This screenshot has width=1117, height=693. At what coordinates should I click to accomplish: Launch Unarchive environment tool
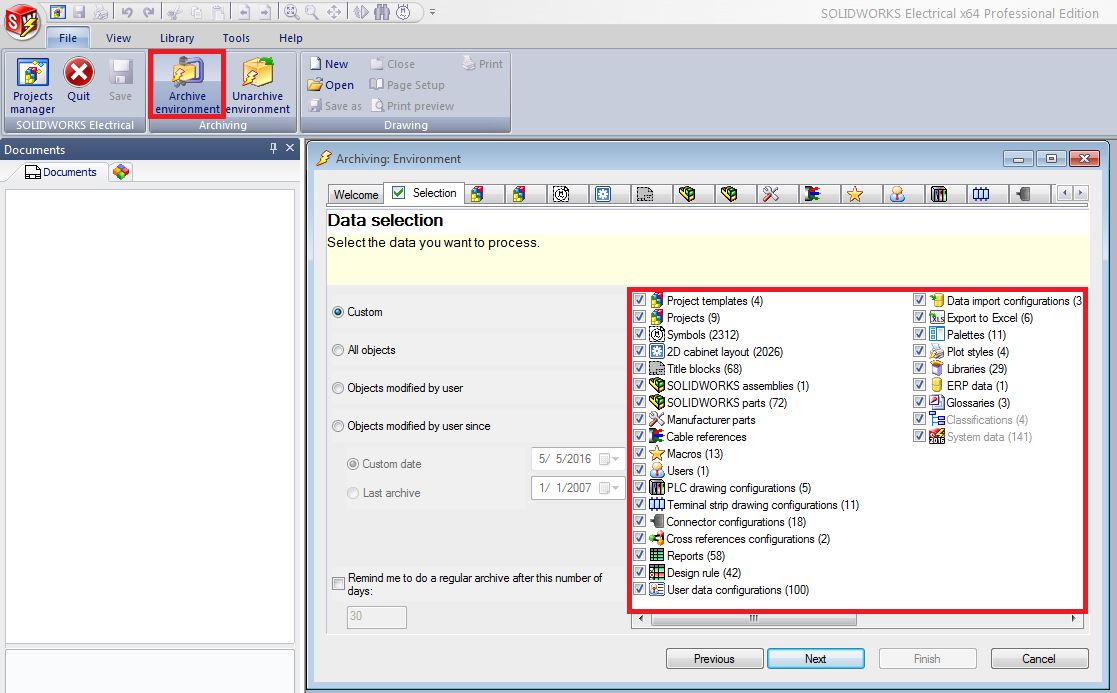point(258,85)
